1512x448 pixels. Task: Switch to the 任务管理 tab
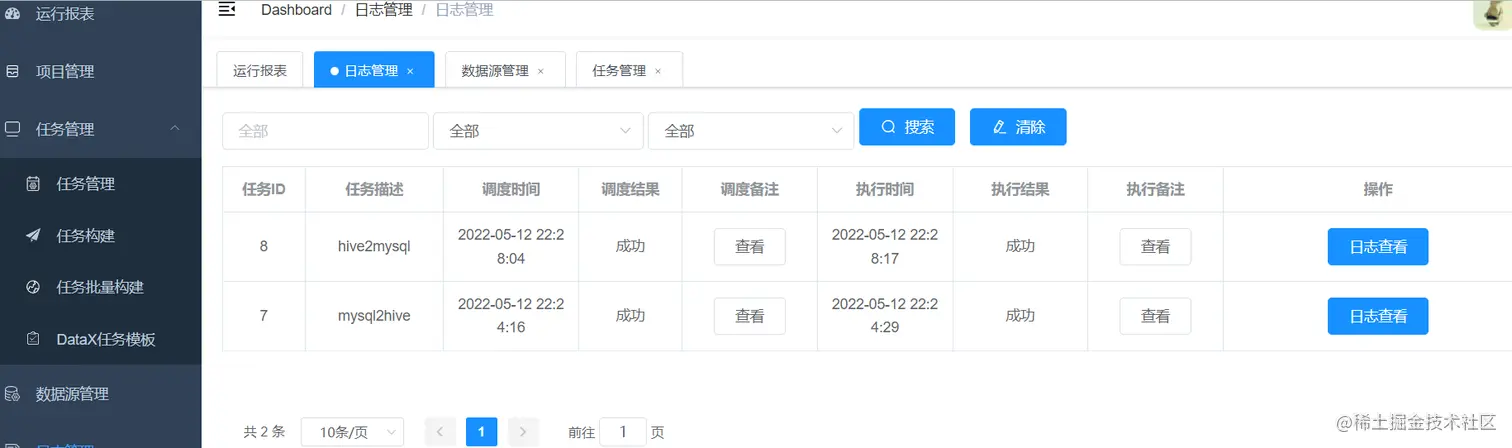pyautogui.click(x=629, y=70)
